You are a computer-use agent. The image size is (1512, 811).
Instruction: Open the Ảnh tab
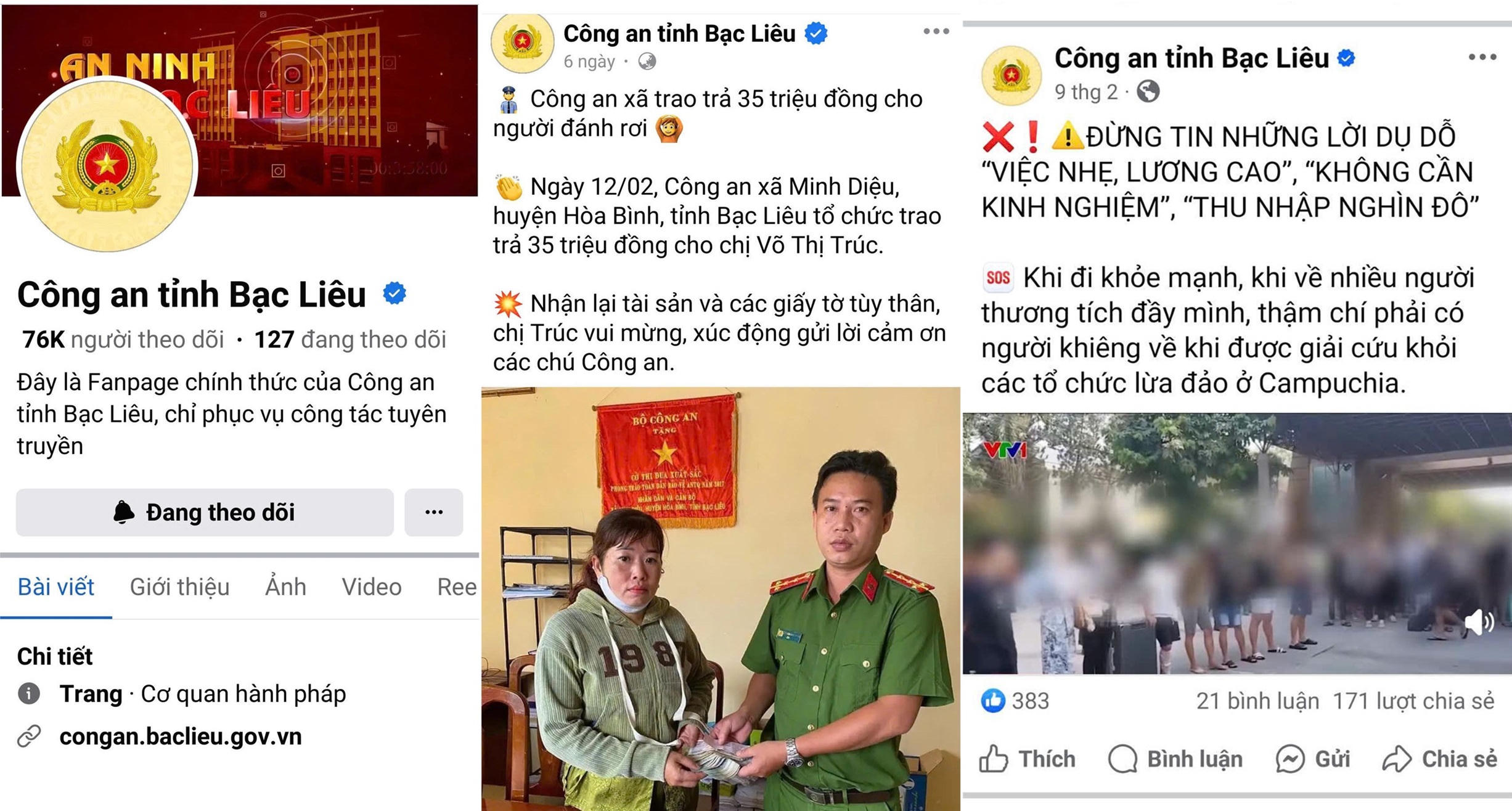click(x=285, y=587)
